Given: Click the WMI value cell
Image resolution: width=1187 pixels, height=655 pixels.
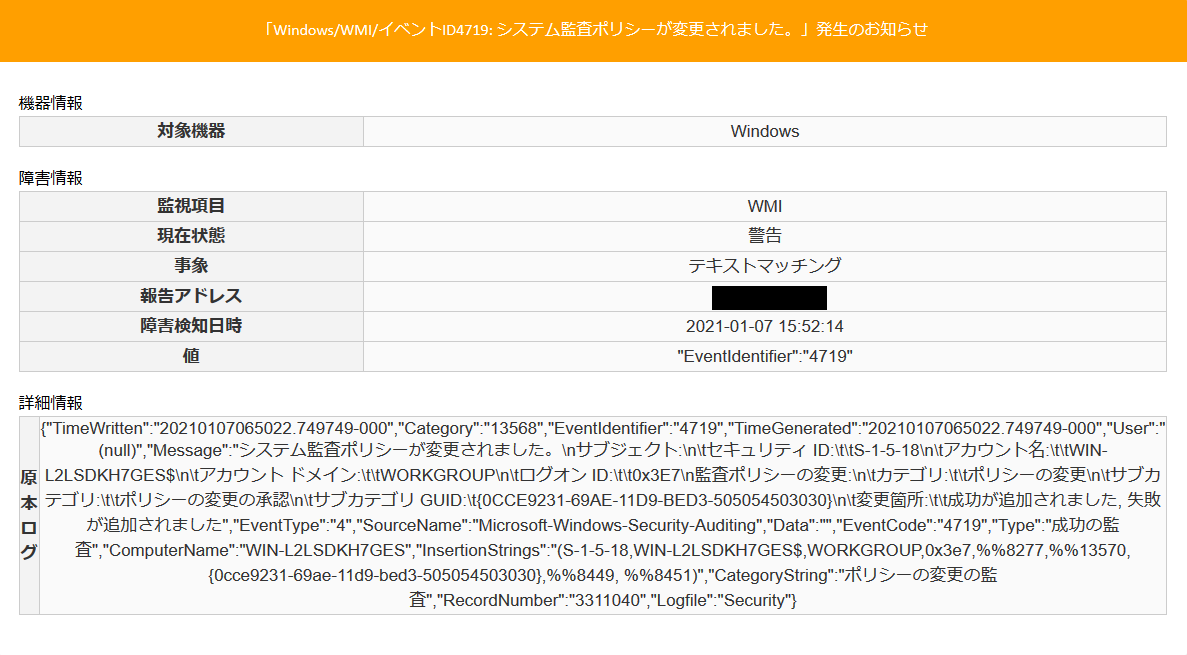Looking at the screenshot, I should point(765,206).
